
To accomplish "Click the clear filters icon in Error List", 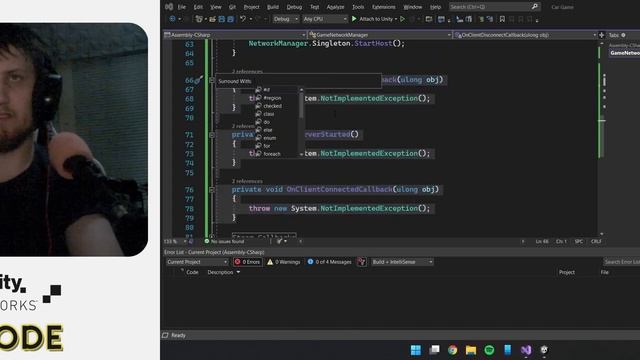I will pyautogui.click(x=361, y=262).
